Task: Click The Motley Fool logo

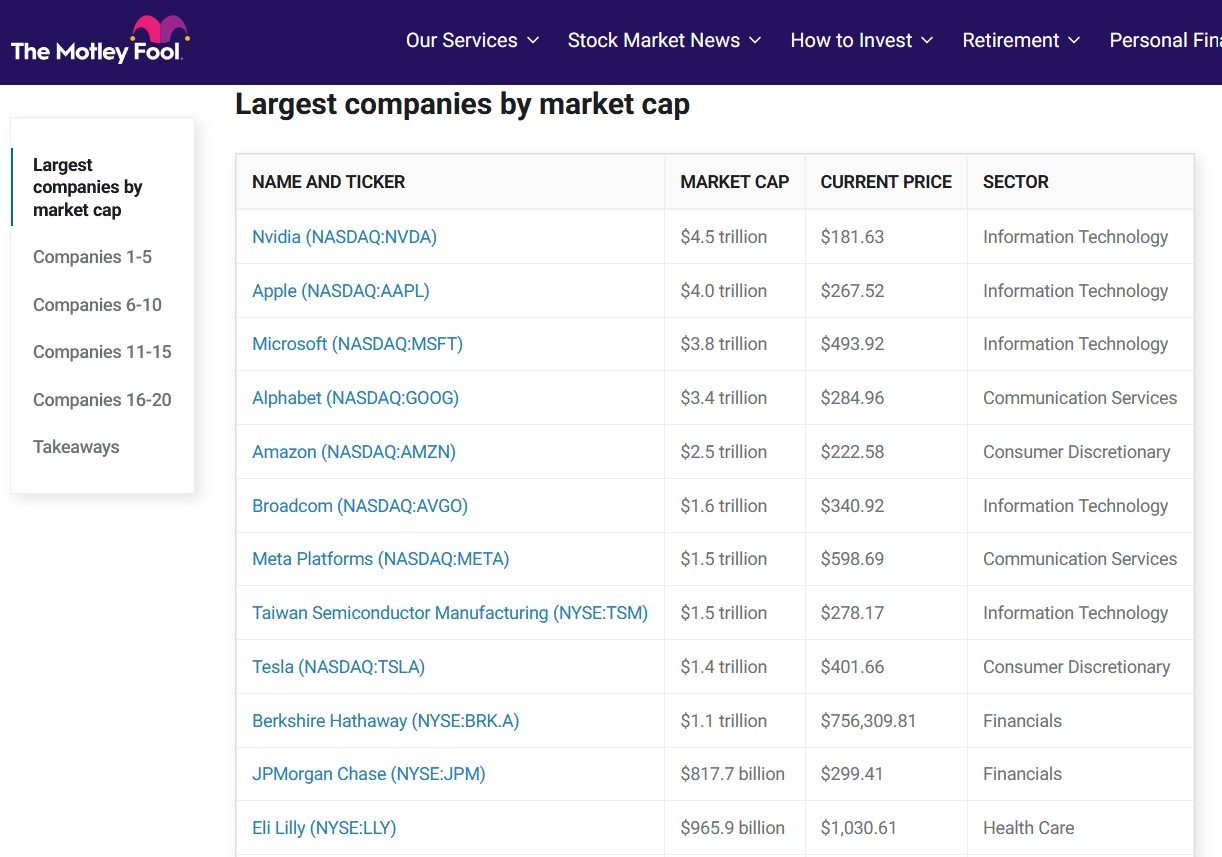Action: 99,40
